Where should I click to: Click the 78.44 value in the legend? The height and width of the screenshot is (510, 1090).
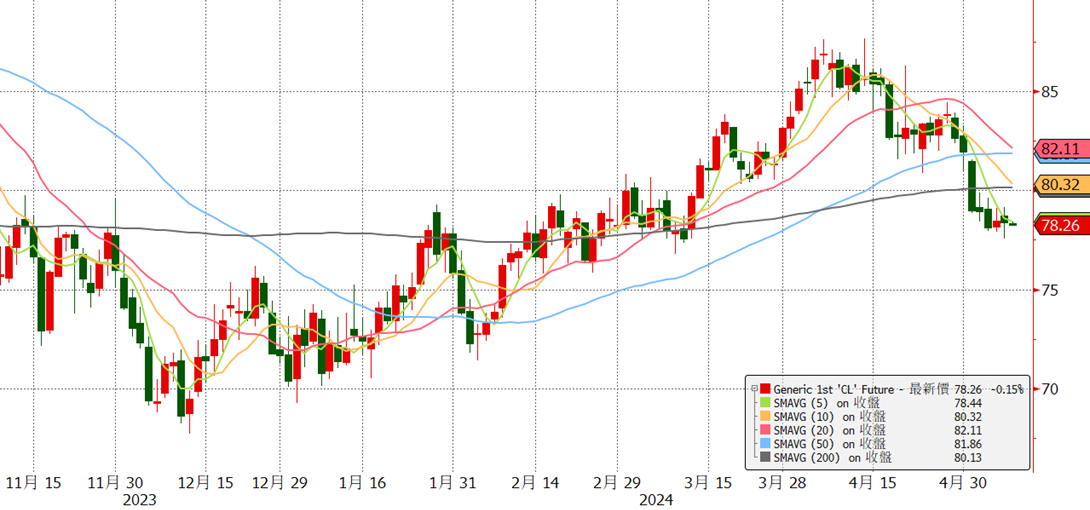click(967, 402)
